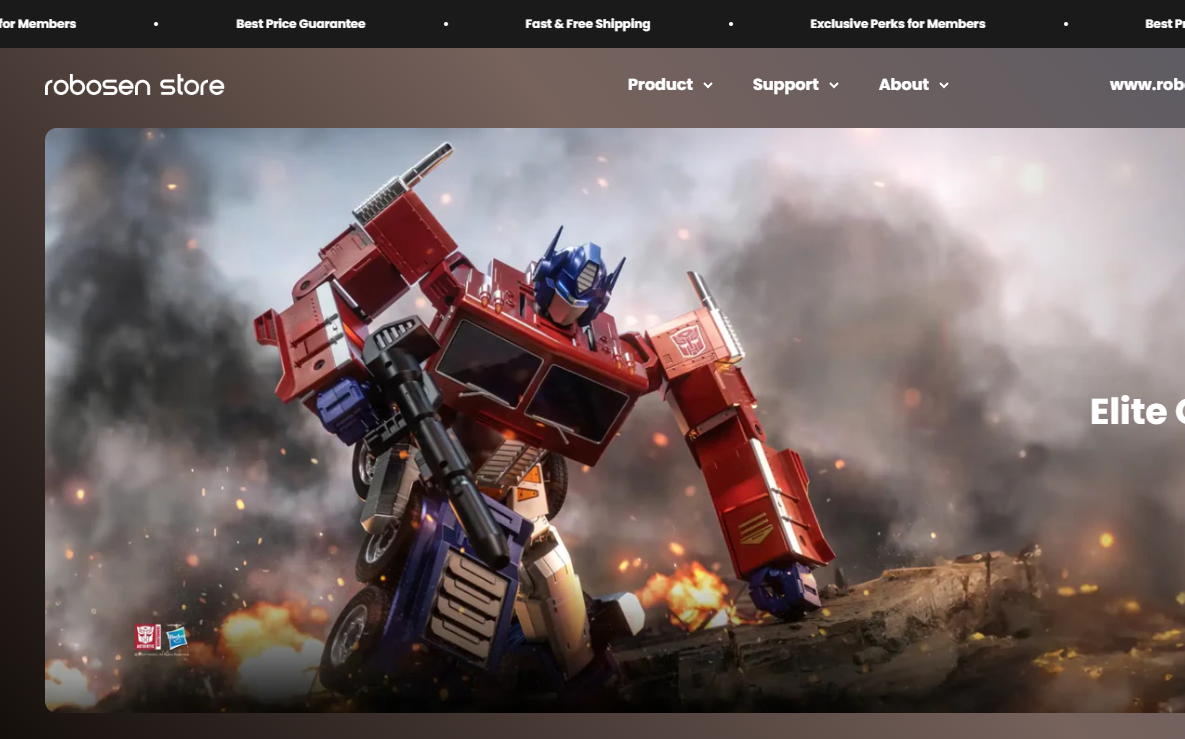
Task: Open the Product dropdown menu
Action: pyautogui.click(x=670, y=85)
